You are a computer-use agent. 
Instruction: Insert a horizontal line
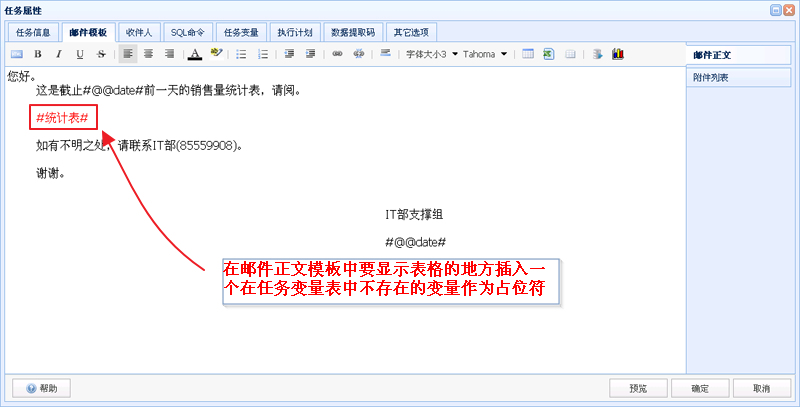[386, 54]
